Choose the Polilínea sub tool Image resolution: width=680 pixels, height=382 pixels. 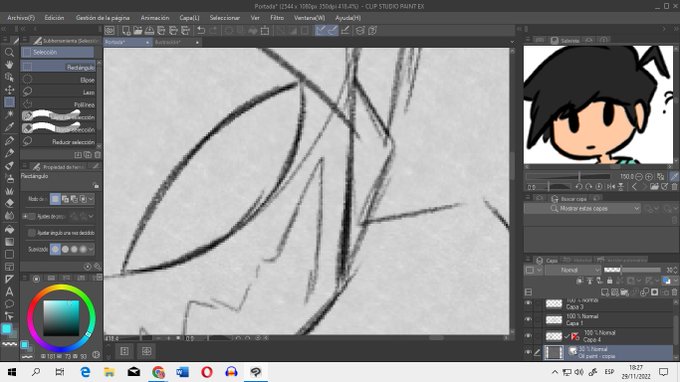click(x=58, y=104)
